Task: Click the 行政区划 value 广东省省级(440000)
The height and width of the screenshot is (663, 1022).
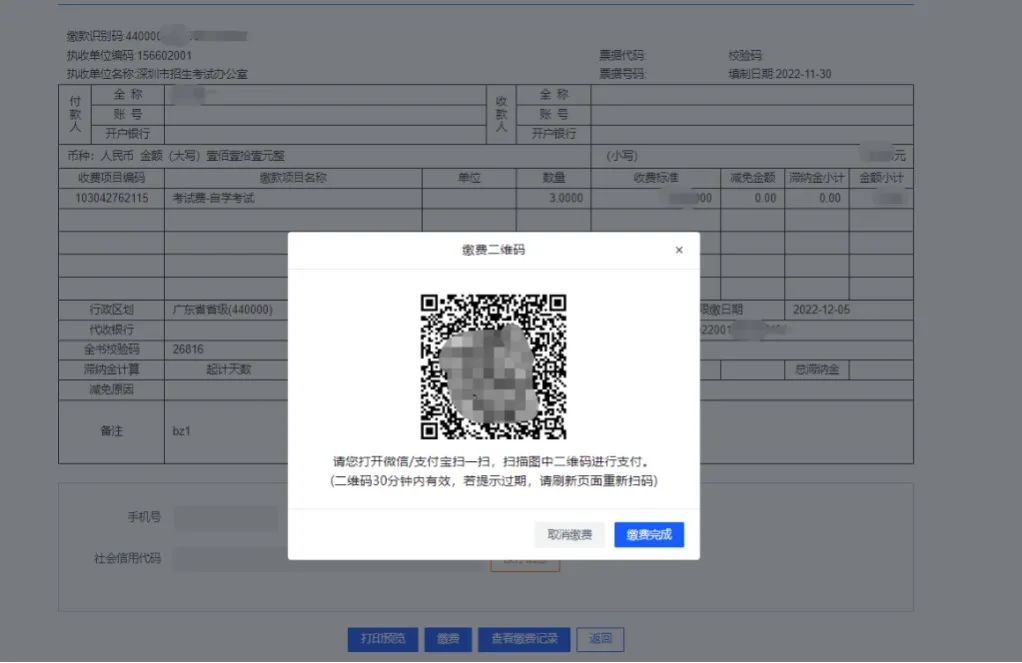Action: [222, 310]
